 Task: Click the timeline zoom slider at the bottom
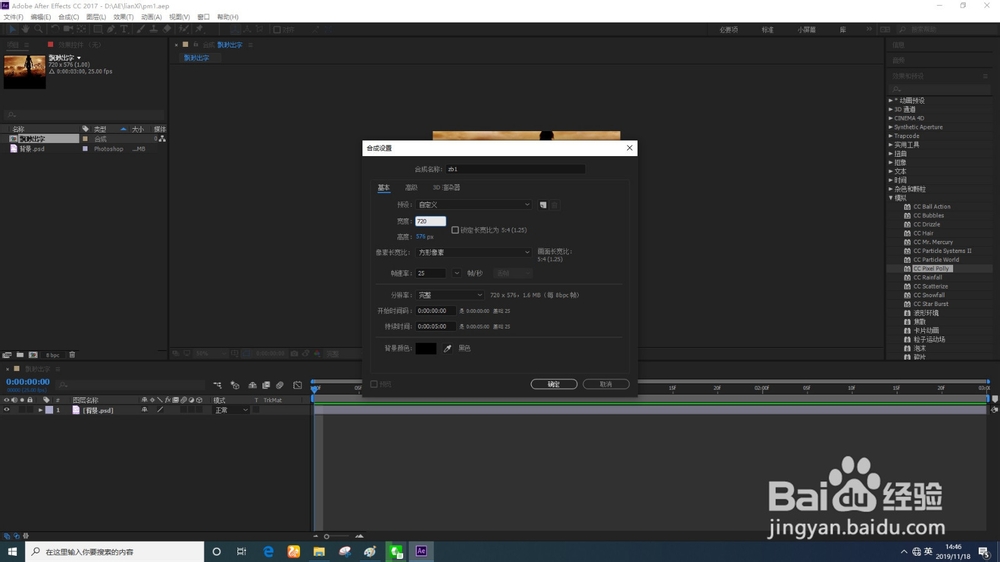click(337, 536)
